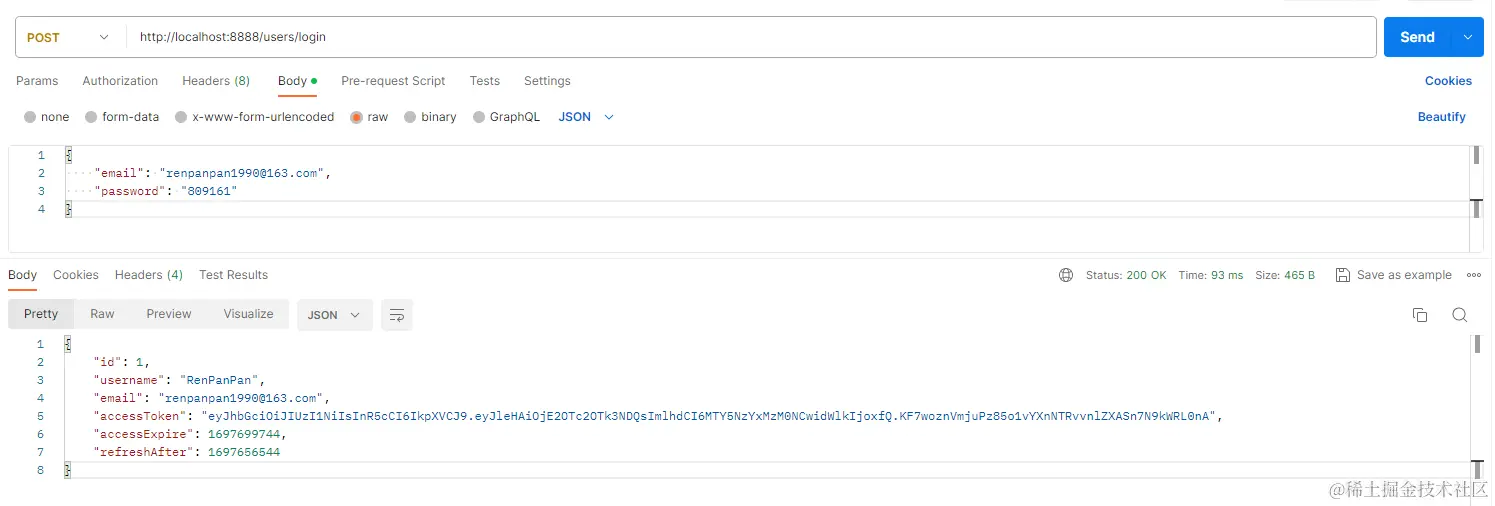
Task: Expand the Send button arrow options
Action: 1467,37
